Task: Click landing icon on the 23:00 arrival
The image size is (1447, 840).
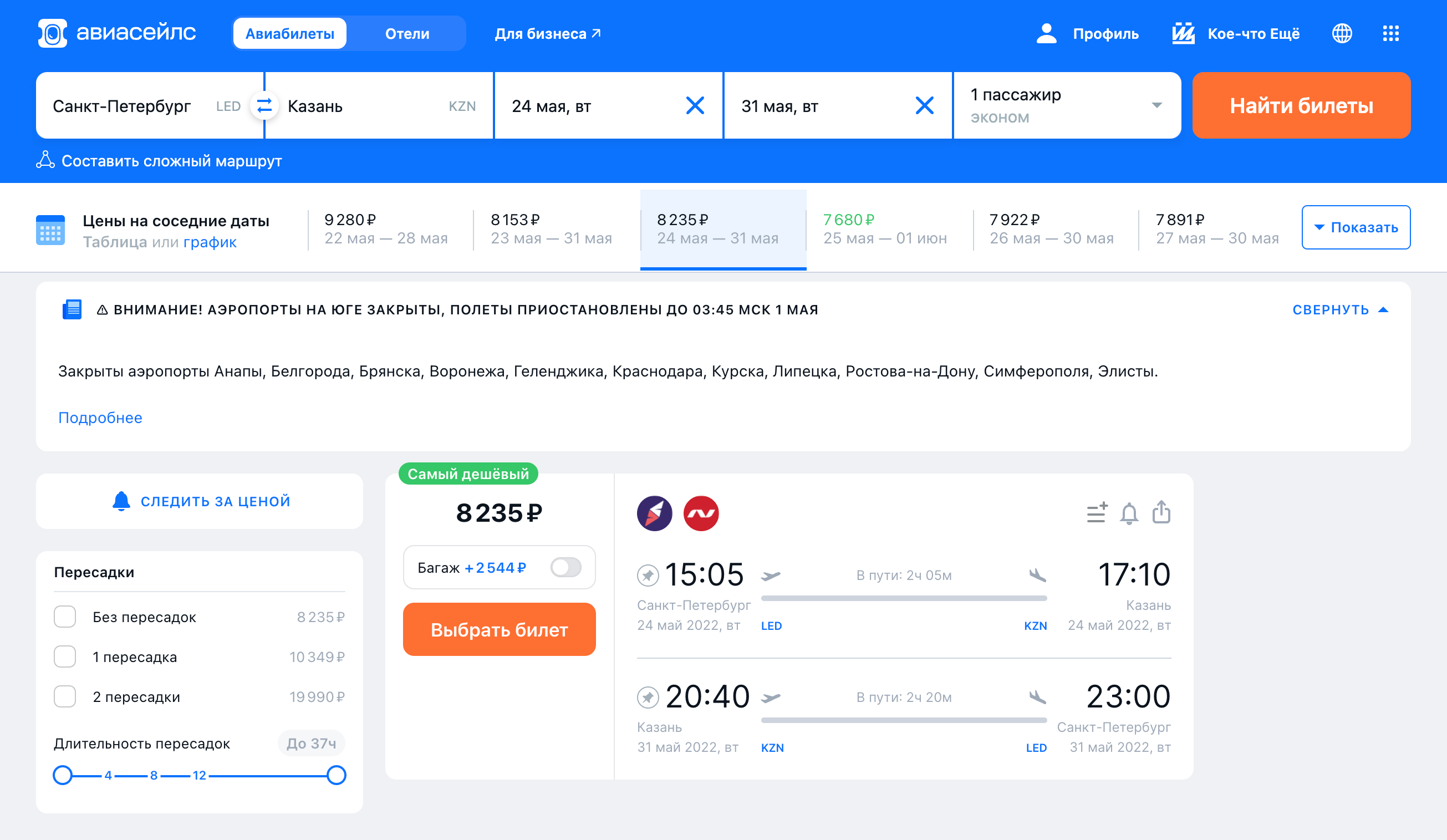Action: pos(1037,697)
